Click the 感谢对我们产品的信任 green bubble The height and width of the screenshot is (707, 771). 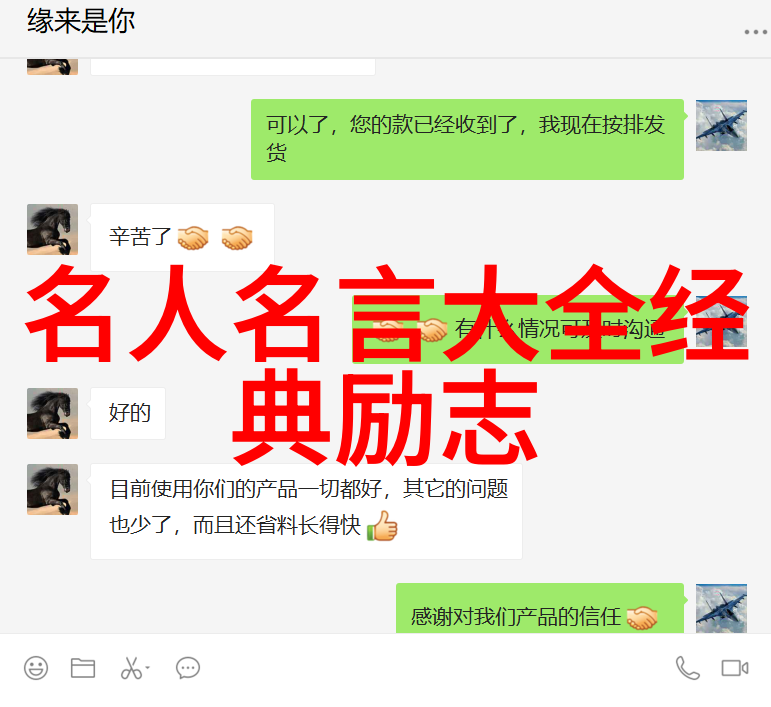point(540,609)
